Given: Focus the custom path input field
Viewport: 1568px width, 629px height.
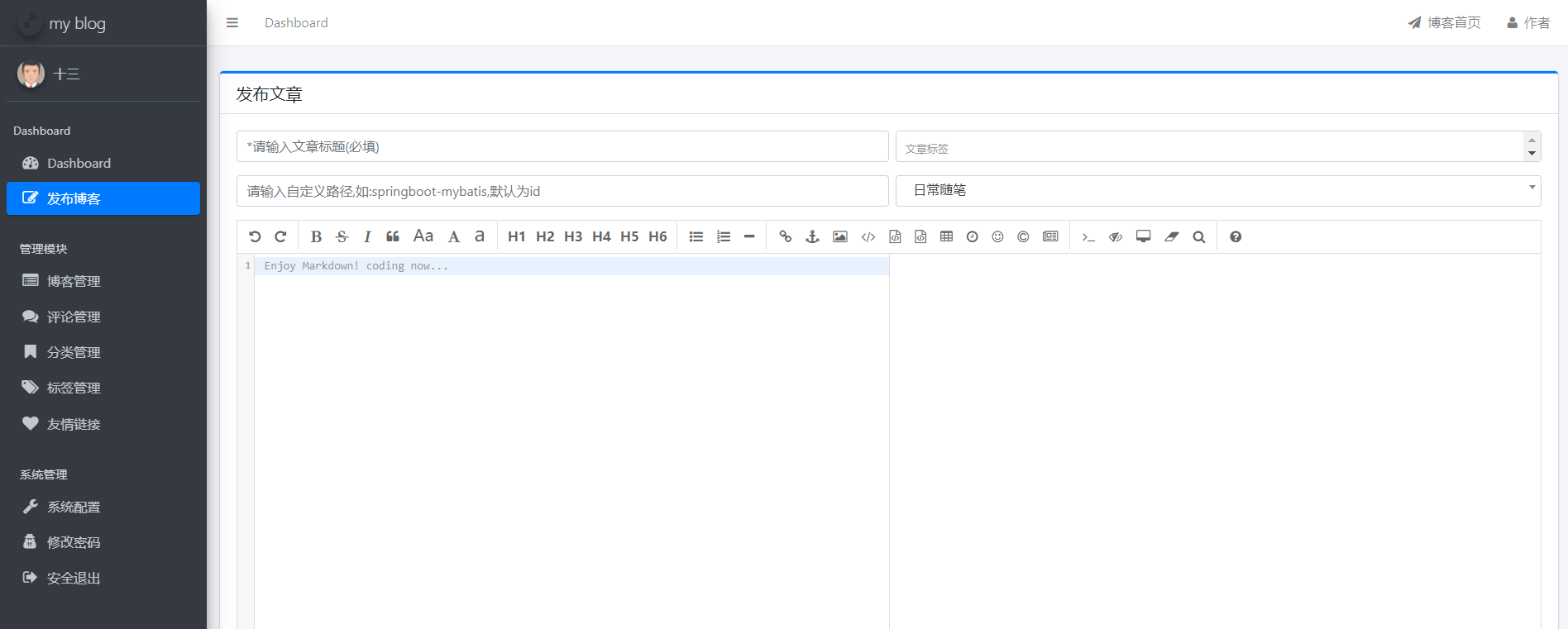Looking at the screenshot, I should coord(562,191).
